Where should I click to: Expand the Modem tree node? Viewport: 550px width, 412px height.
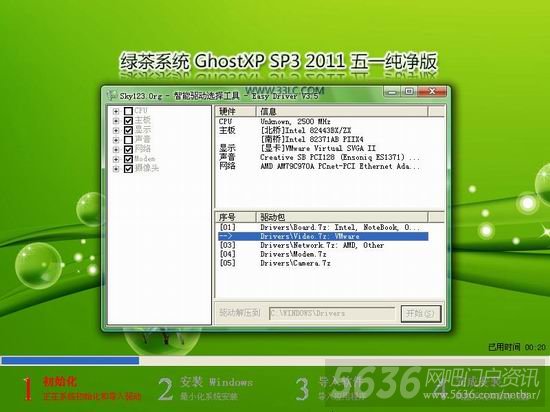pos(116,159)
